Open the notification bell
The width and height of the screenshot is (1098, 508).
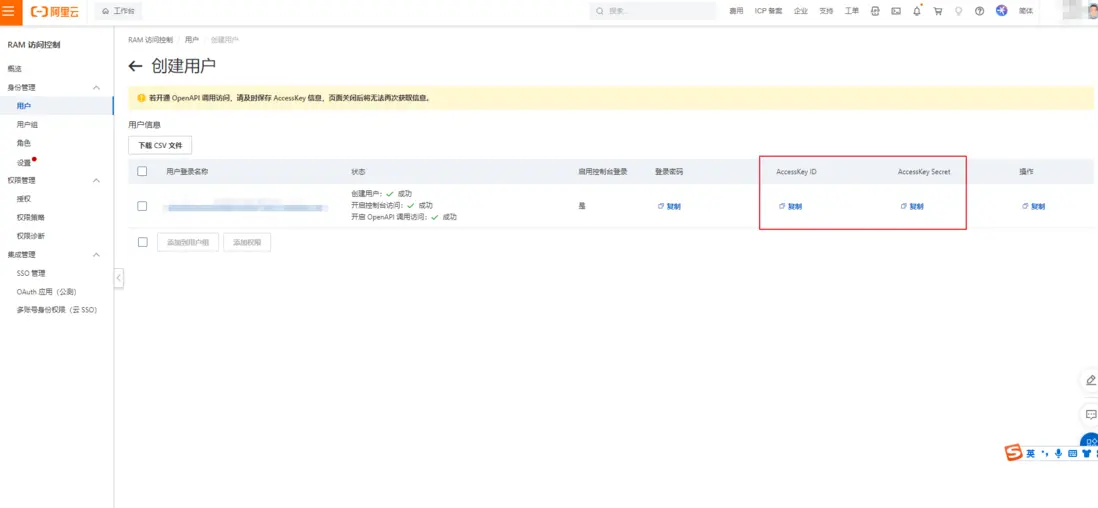(x=917, y=11)
